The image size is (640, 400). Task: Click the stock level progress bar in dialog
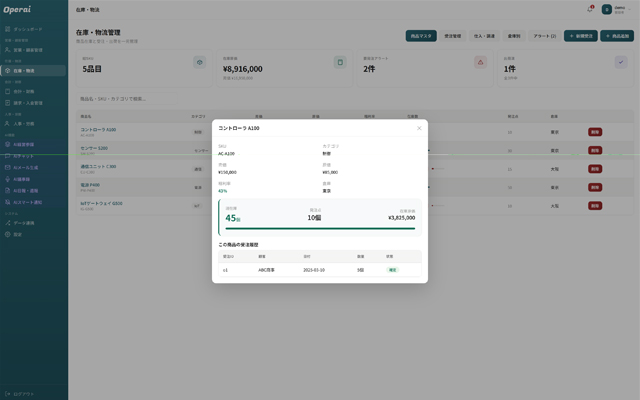point(320,228)
